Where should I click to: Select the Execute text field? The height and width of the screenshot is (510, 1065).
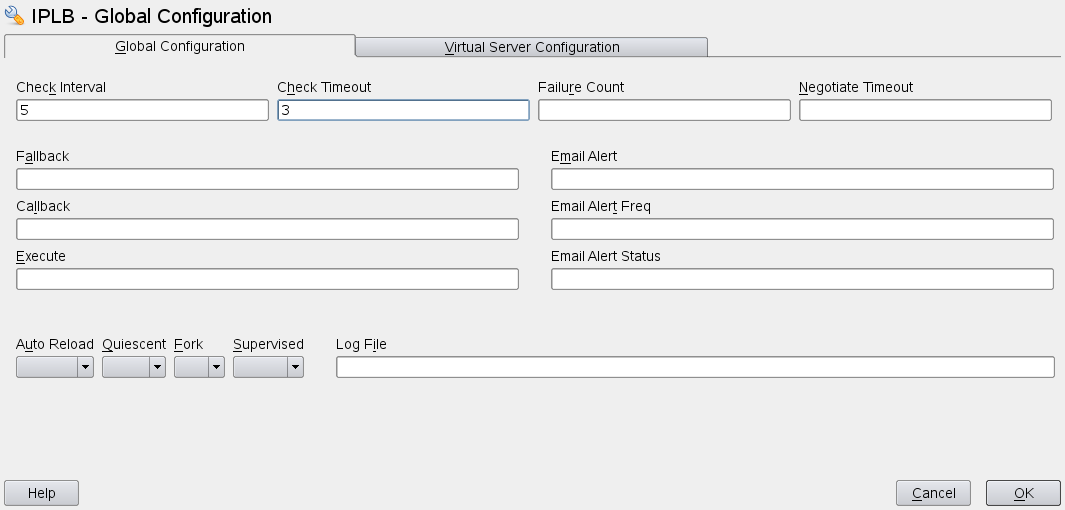(267, 279)
